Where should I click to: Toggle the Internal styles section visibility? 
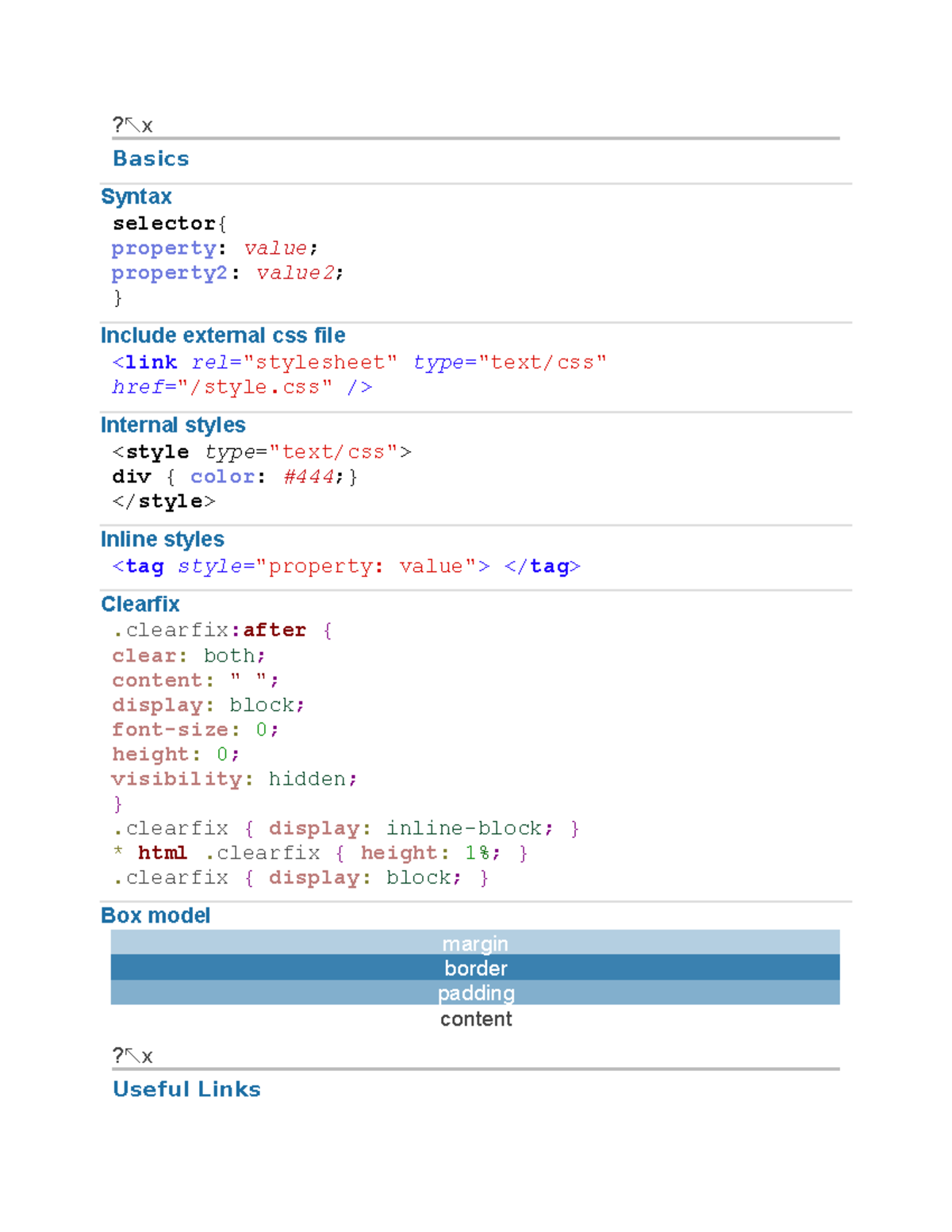click(172, 424)
